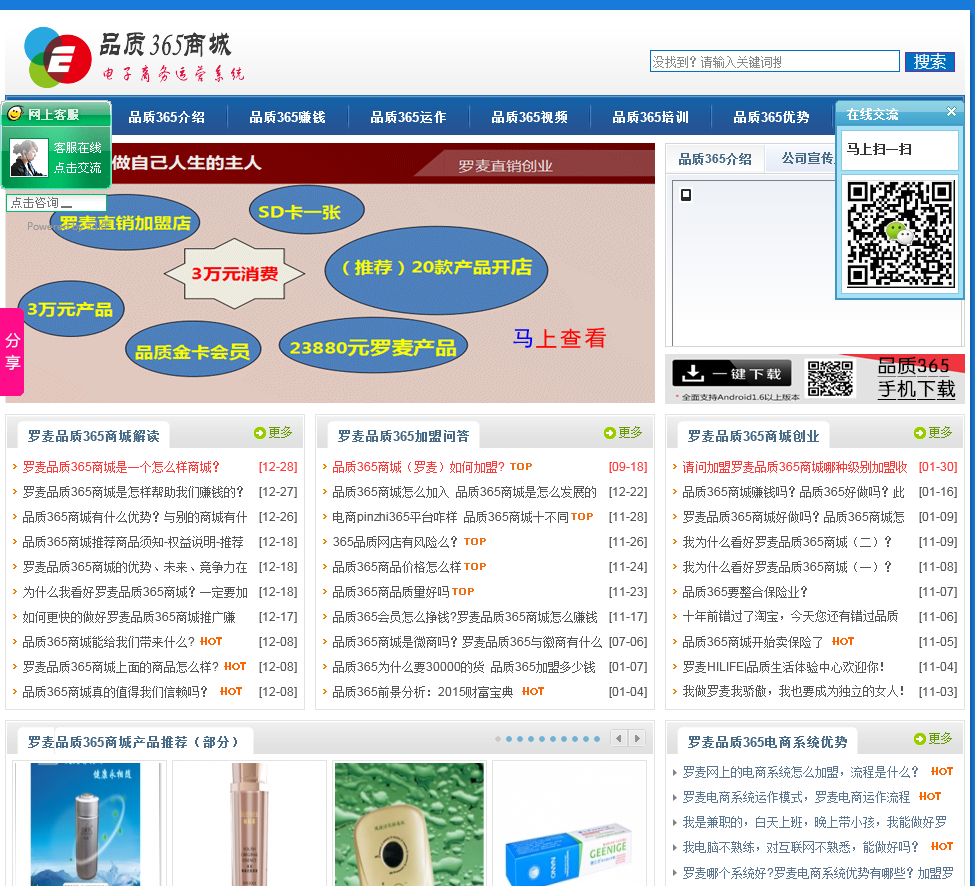Image resolution: width=975 pixels, height=886 pixels.
Task: Click the 搜索 search button
Action: pos(929,62)
